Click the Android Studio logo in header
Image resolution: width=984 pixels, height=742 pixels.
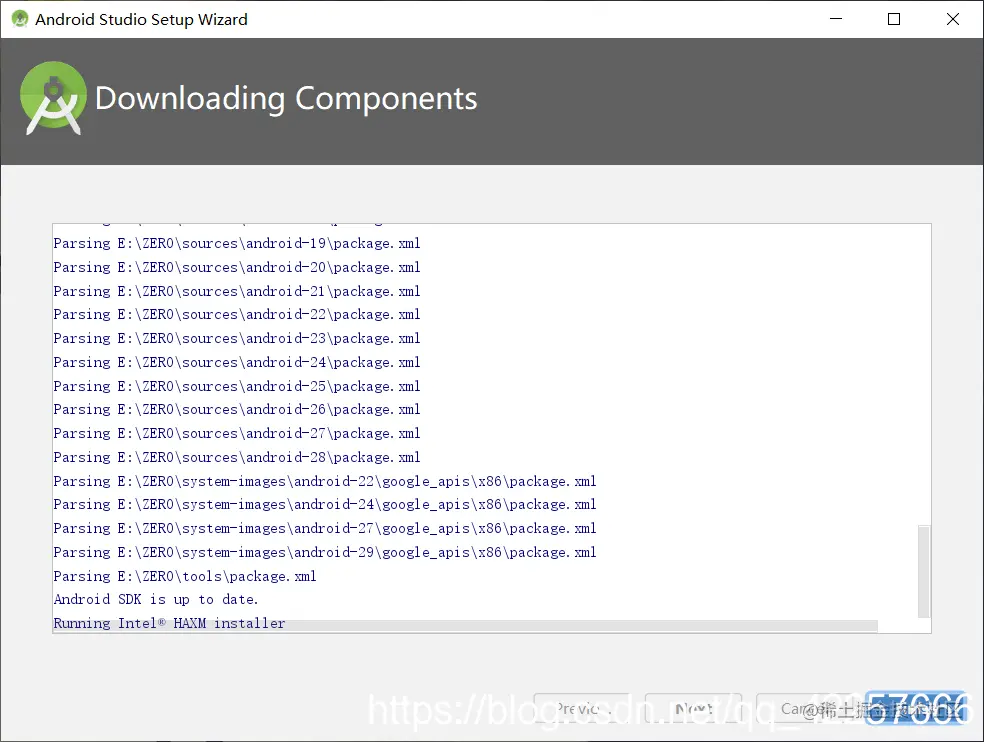point(53,98)
